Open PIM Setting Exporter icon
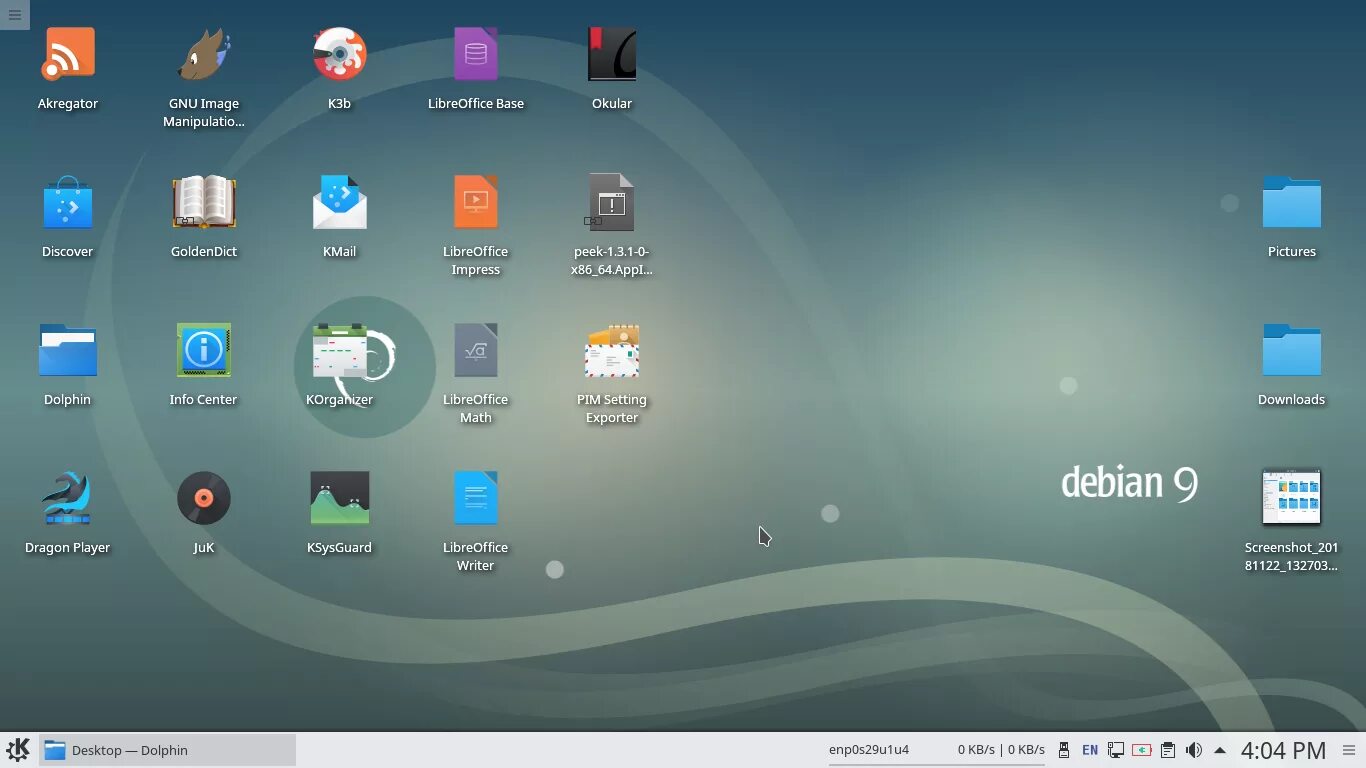 (x=612, y=351)
